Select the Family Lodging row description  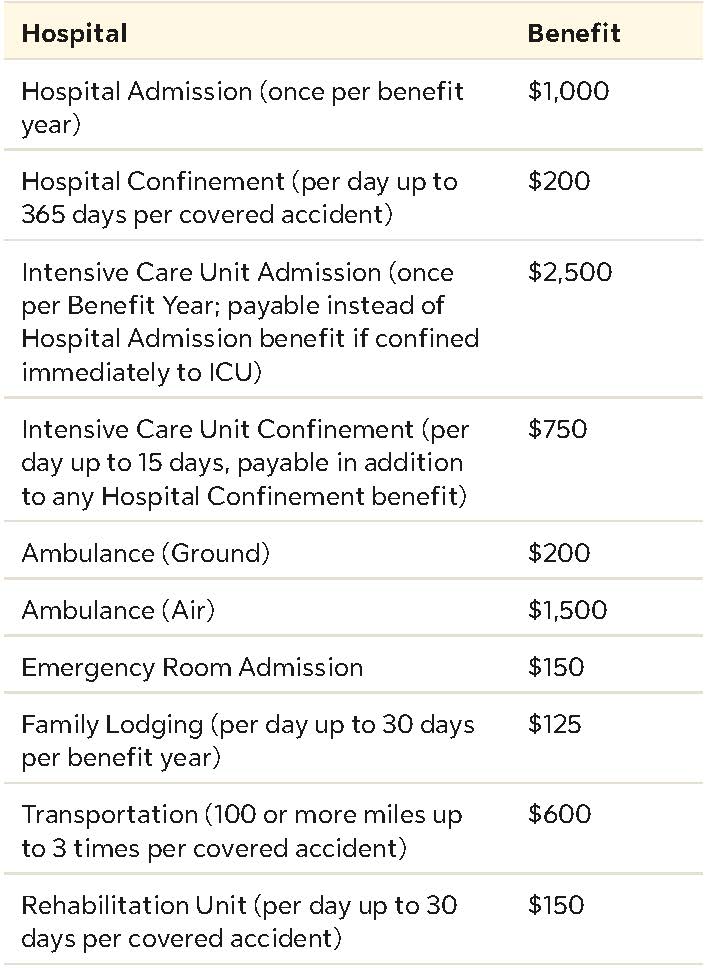[x=247, y=740]
